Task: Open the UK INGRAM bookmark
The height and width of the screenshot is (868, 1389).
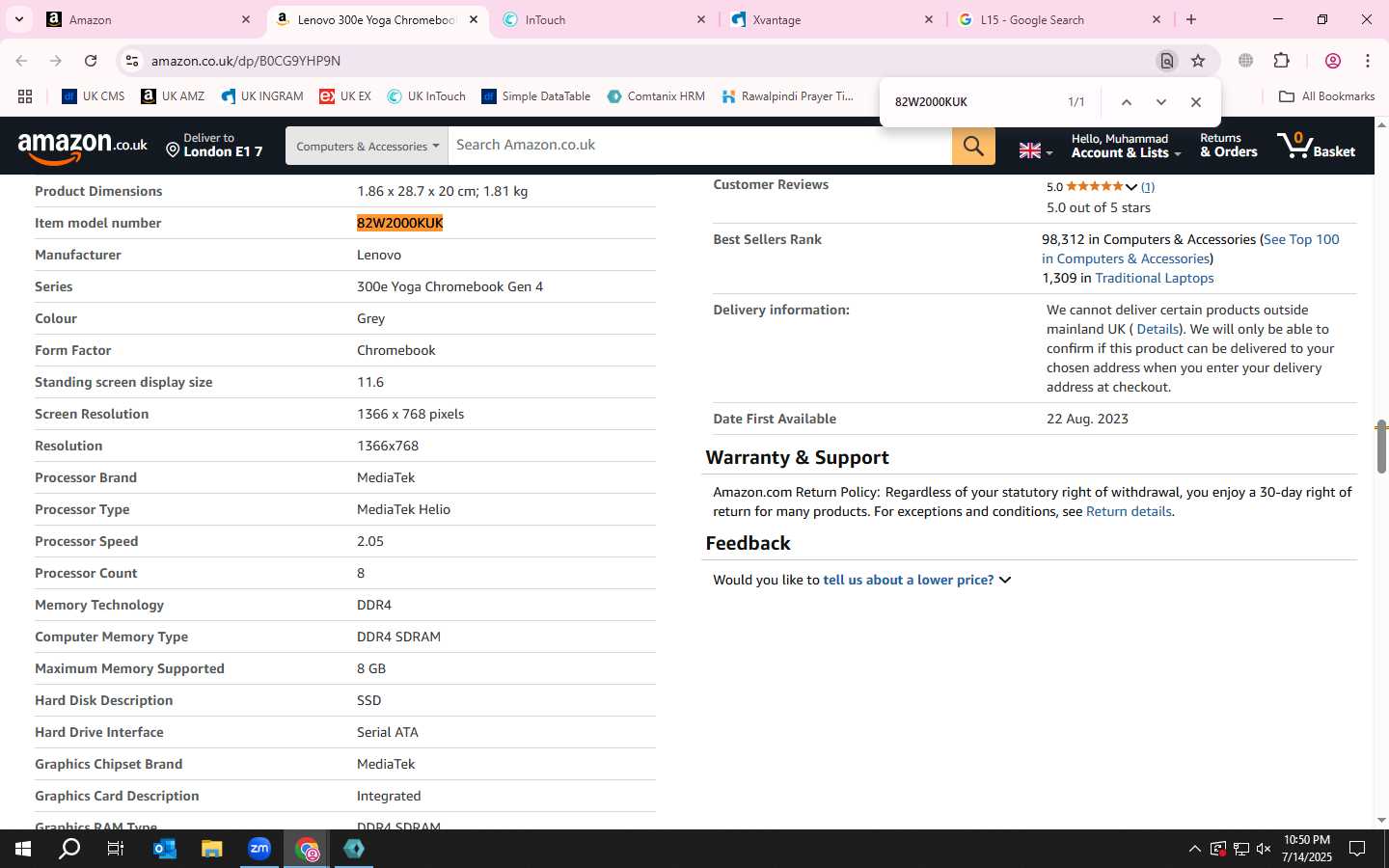Action: [262, 96]
